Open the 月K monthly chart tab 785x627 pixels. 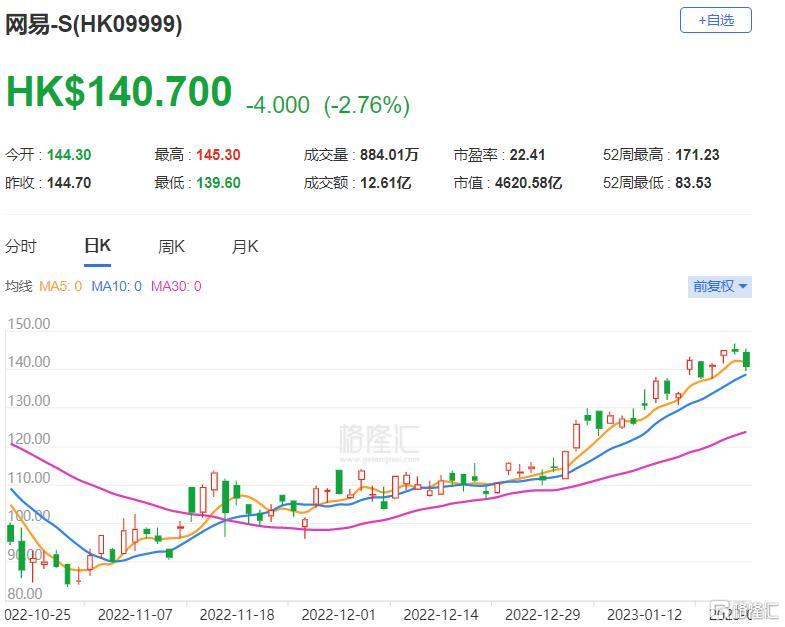pyautogui.click(x=245, y=246)
